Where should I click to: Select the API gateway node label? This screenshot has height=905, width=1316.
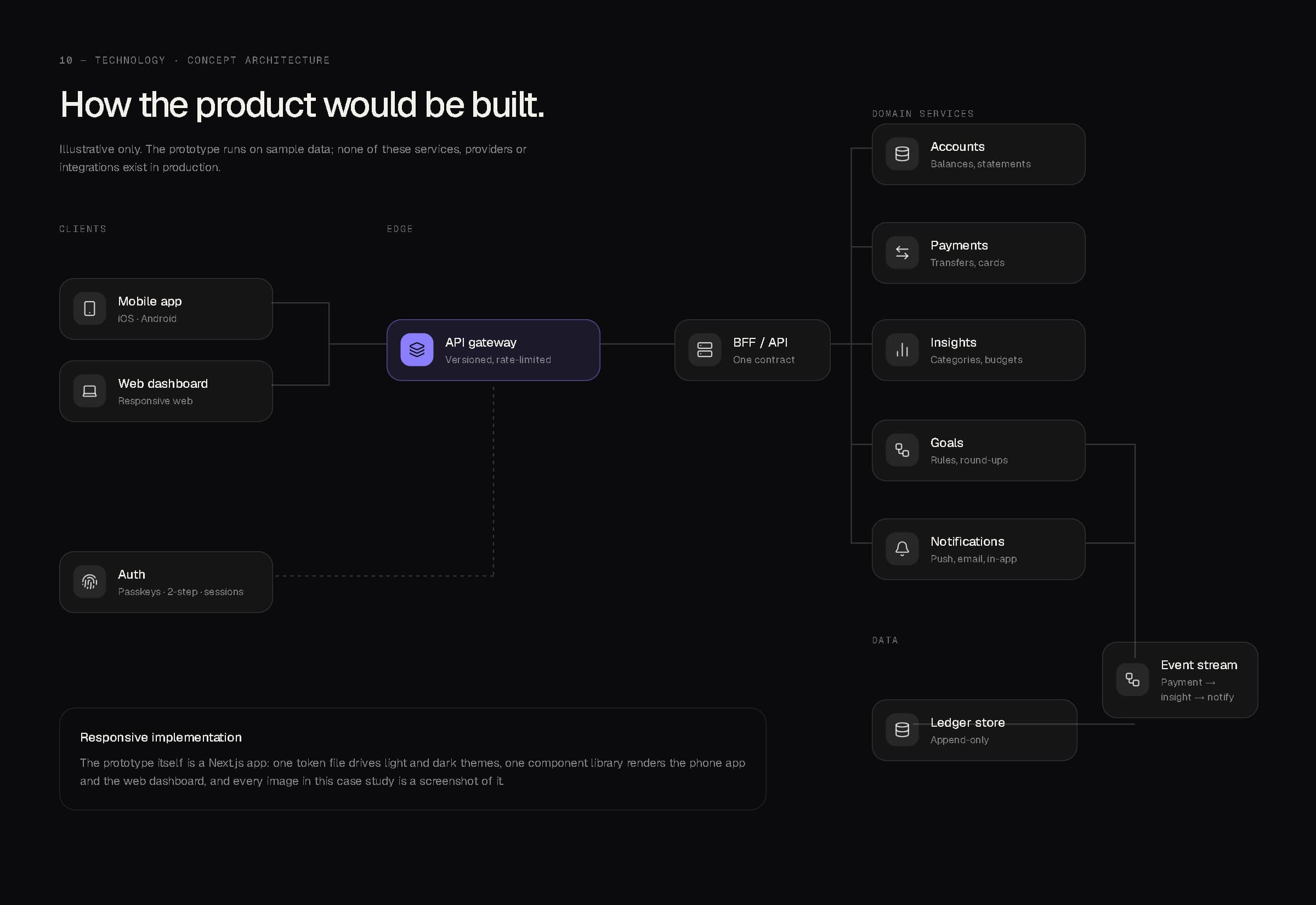tap(480, 342)
